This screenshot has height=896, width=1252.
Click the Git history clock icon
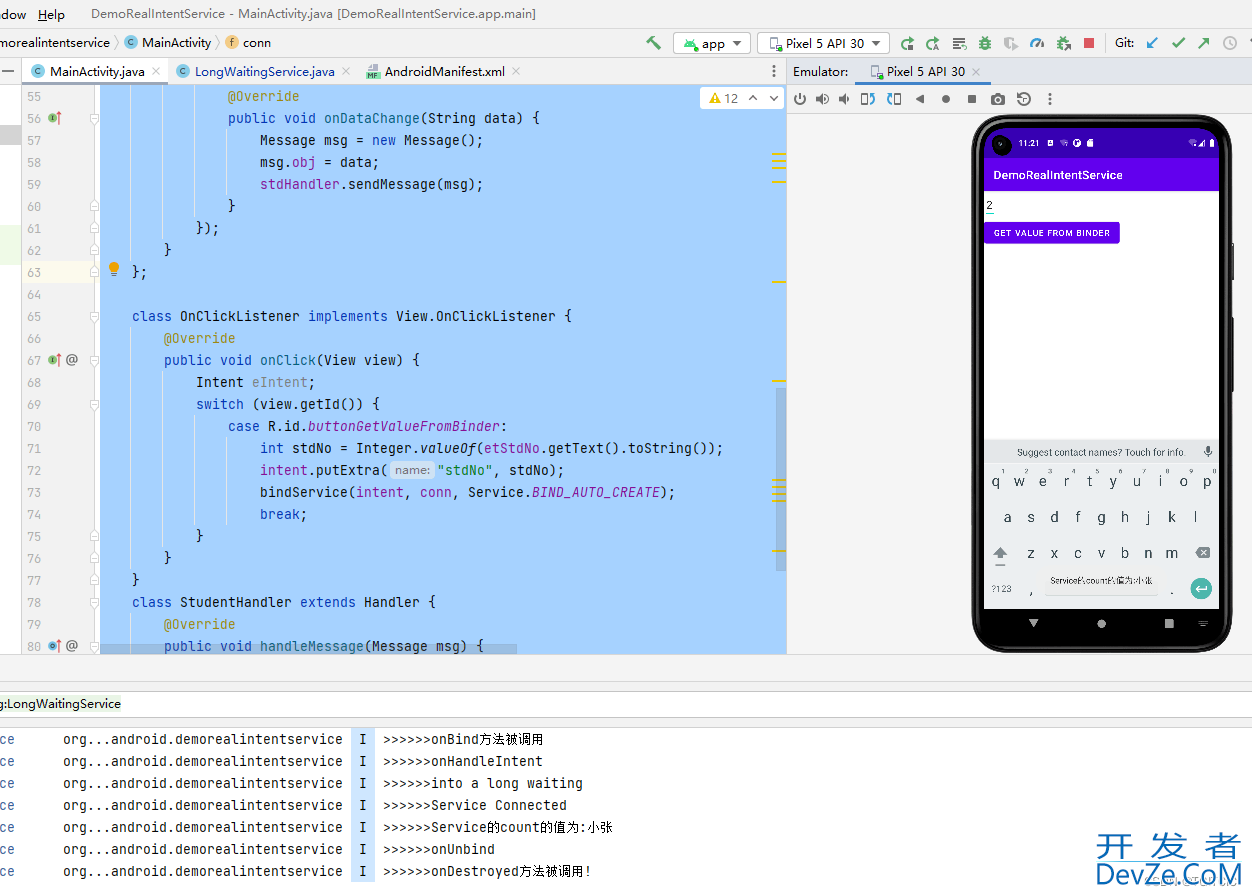coord(1230,43)
